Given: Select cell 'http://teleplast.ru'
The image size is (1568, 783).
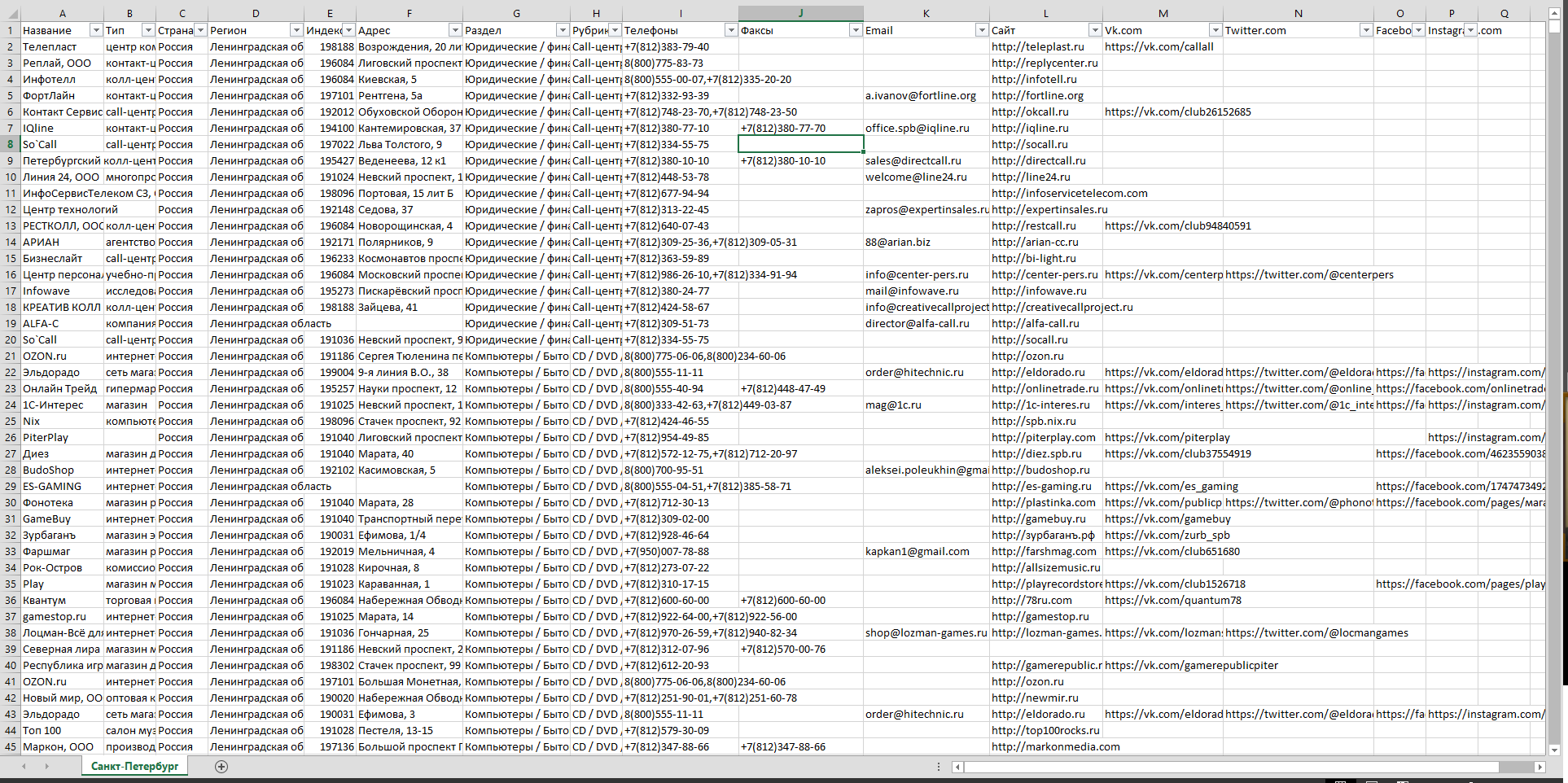Looking at the screenshot, I should (1046, 46).
